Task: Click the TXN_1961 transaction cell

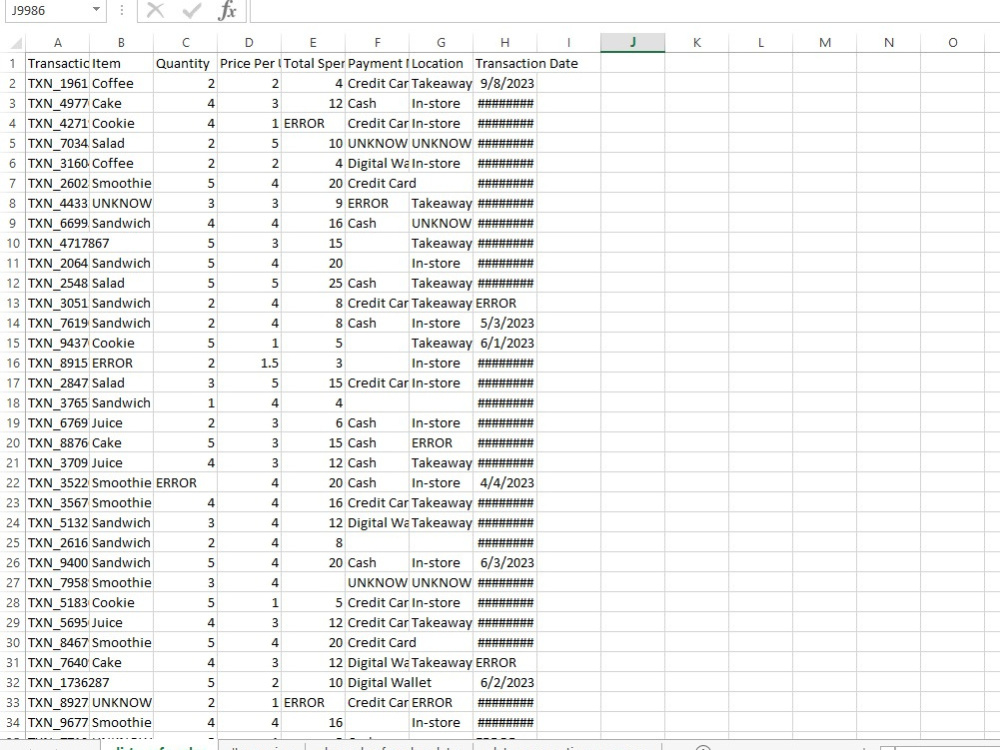Action: [57, 83]
